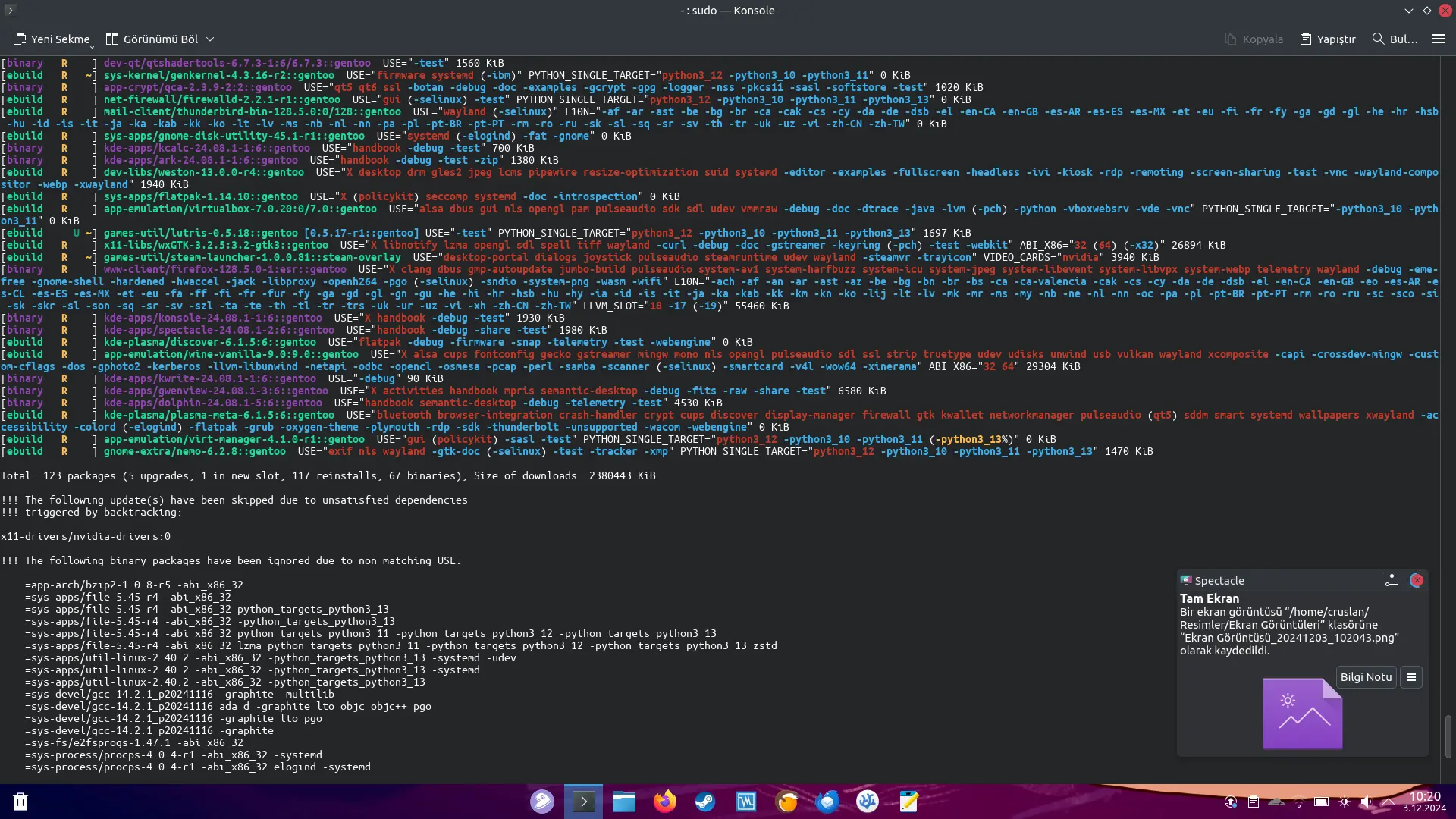Image resolution: width=1456 pixels, height=819 pixels.
Task: Open a new tab with Yeni Sekme
Action: 51,39
